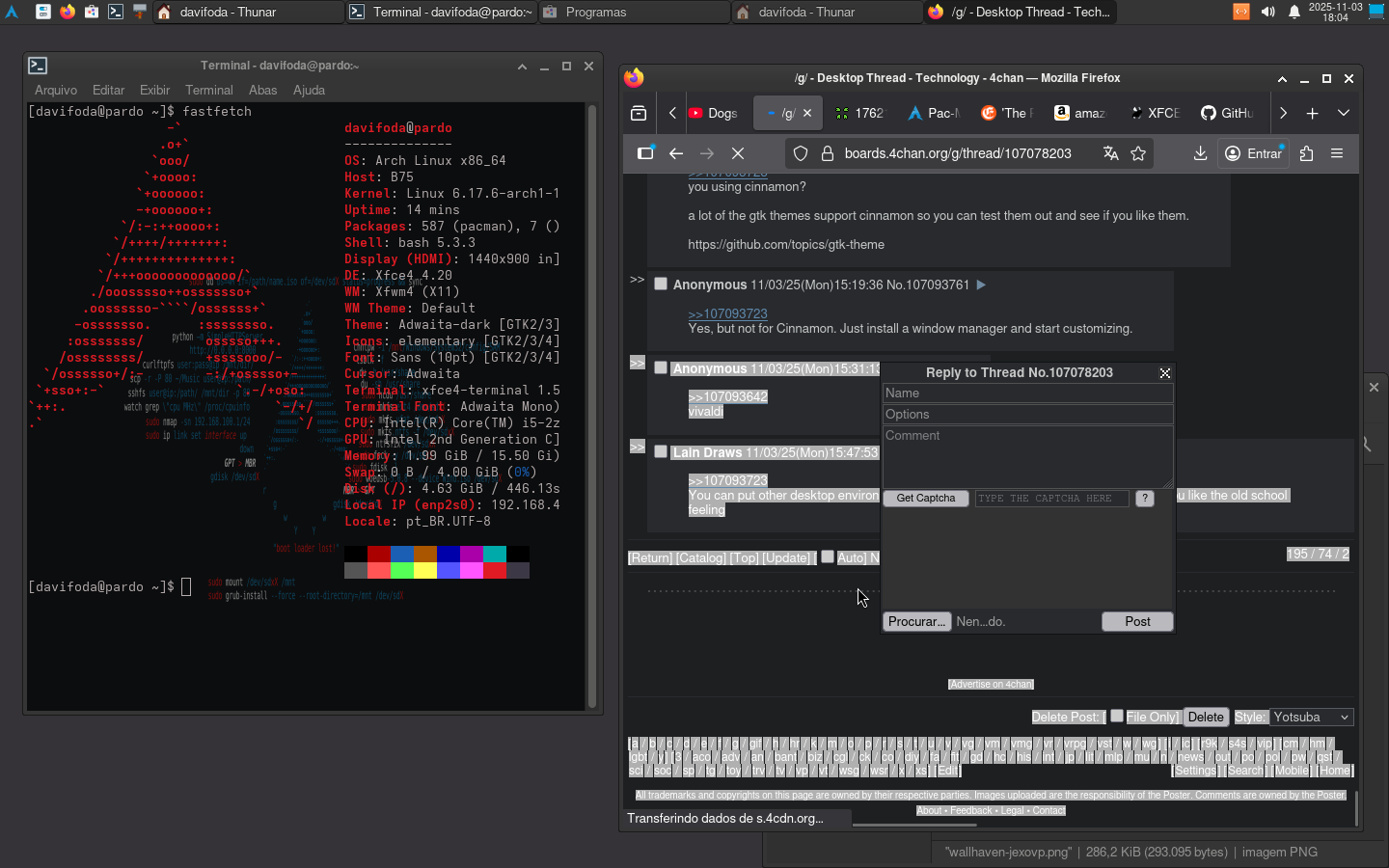Click into the Name field of the reply form

(1028, 393)
